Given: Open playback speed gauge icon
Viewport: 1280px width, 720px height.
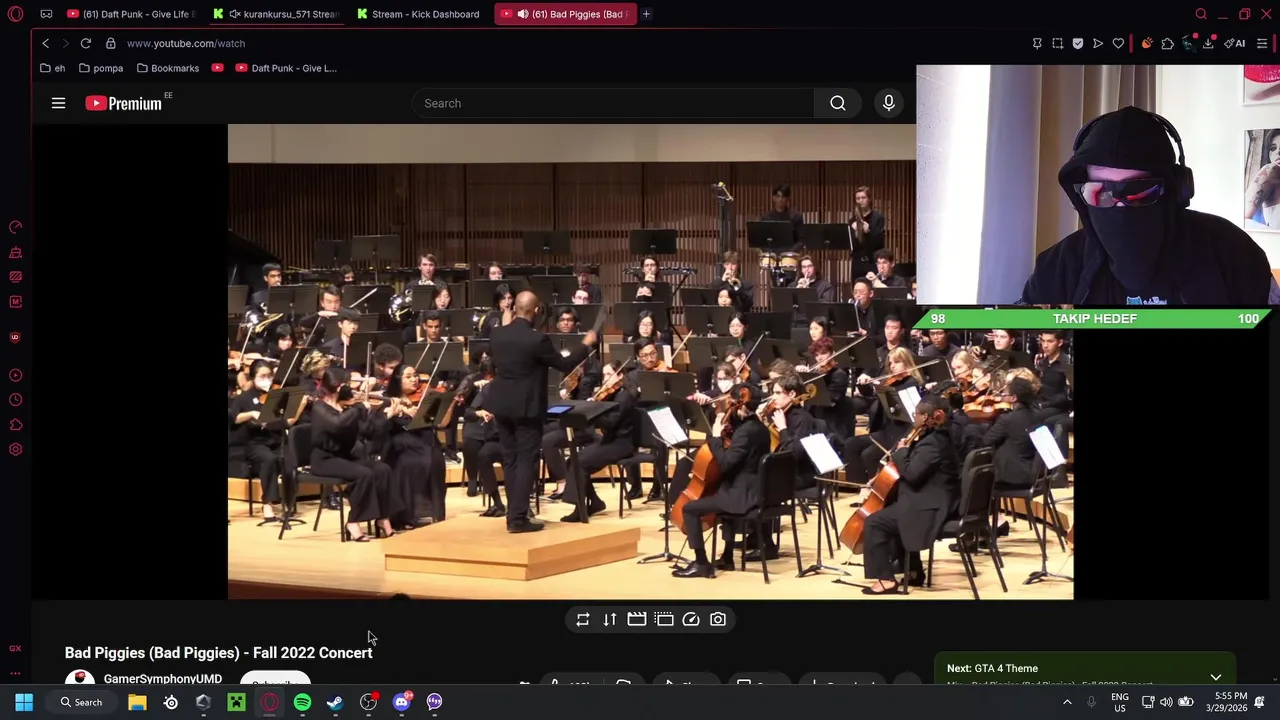Looking at the screenshot, I should [x=691, y=619].
